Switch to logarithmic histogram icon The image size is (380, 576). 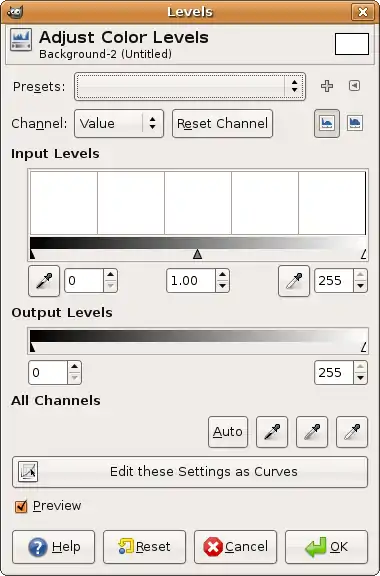(355, 123)
